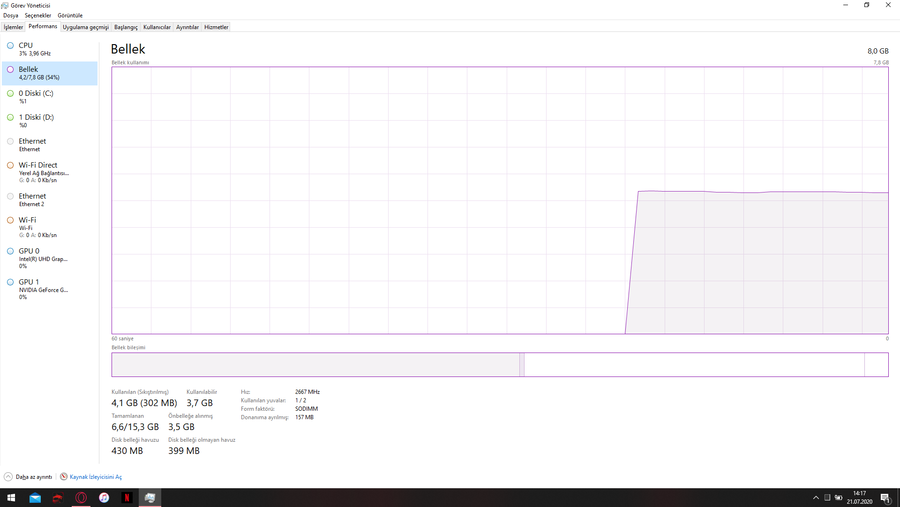The image size is (900, 507).
Task: Select the Wi-Fi adapter entry
Action: (x=49, y=227)
